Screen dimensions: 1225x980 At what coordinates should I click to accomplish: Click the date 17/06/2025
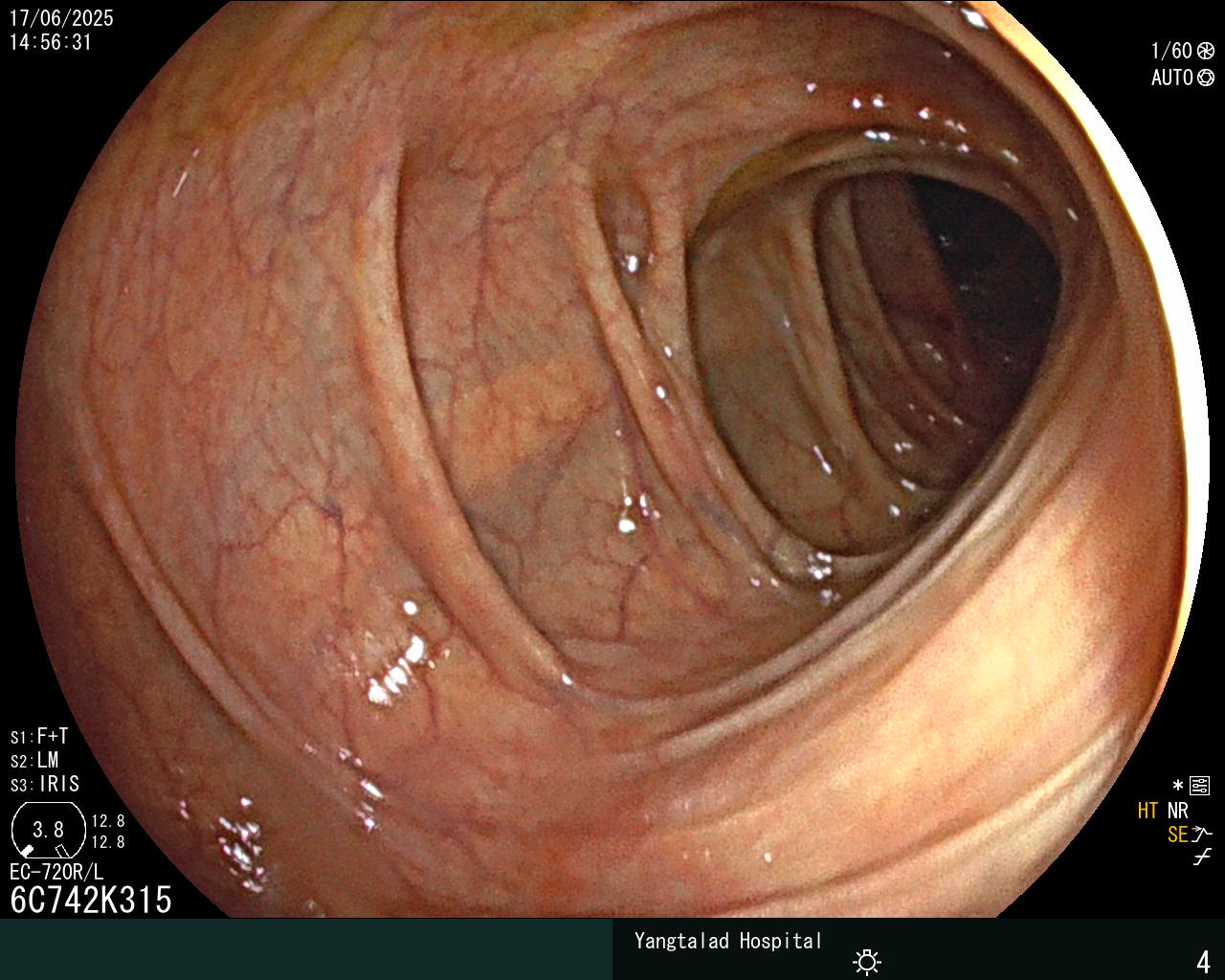click(61, 18)
